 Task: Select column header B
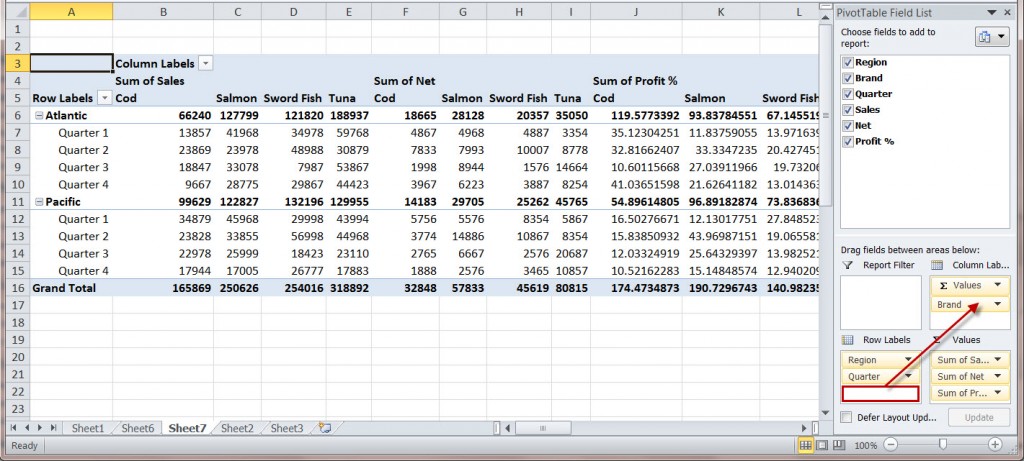tap(163, 12)
